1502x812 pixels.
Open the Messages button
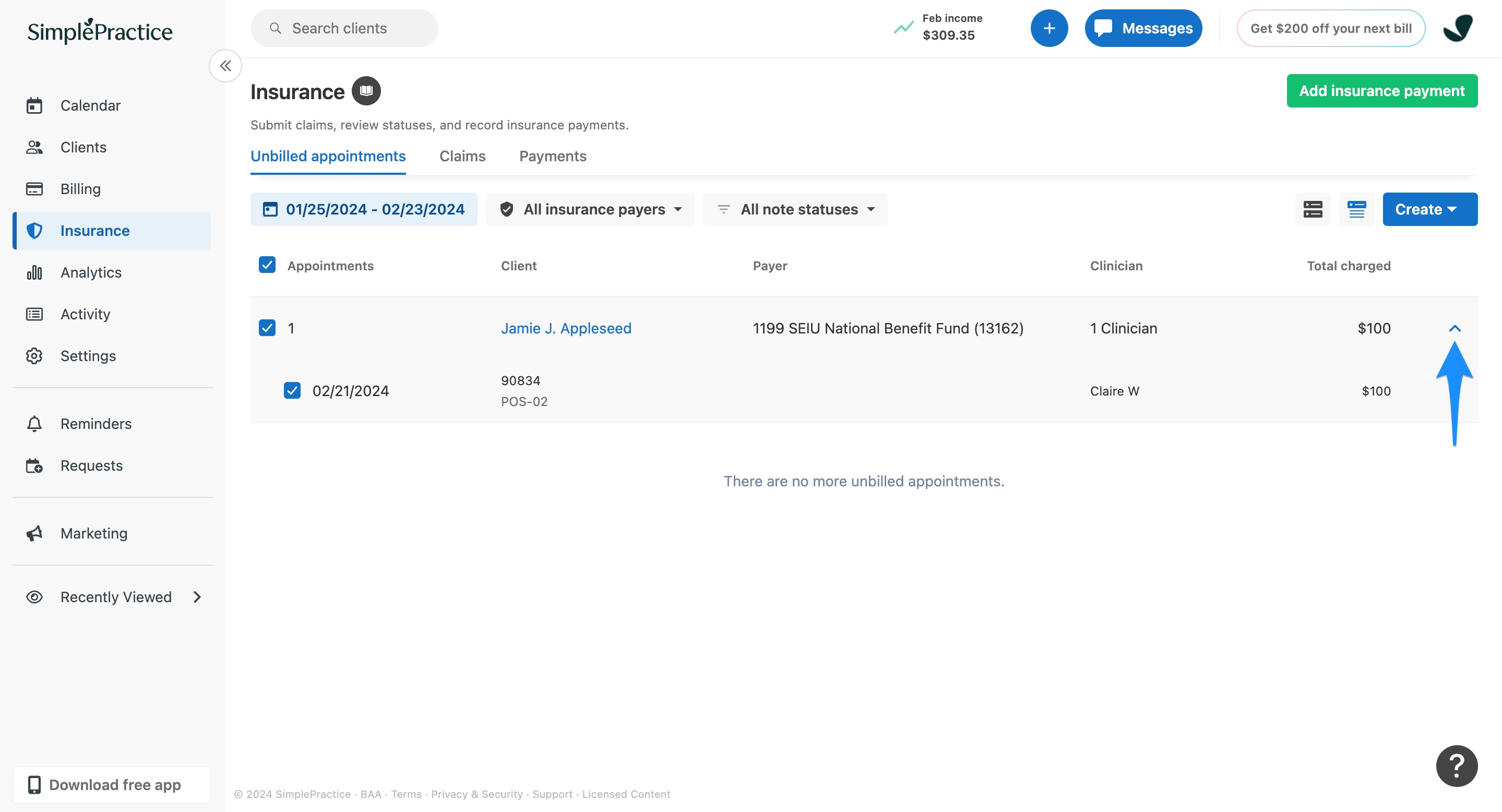tap(1143, 28)
